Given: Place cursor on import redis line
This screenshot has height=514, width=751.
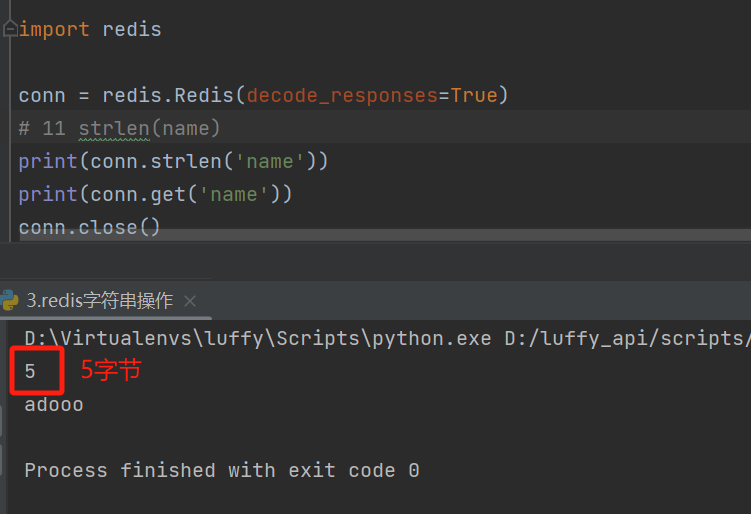Looking at the screenshot, I should [90, 29].
